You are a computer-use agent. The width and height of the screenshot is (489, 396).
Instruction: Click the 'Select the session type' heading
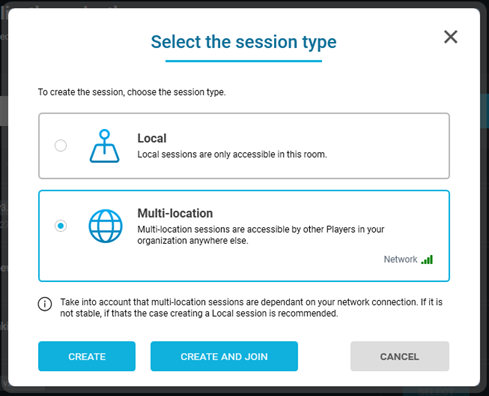244,42
